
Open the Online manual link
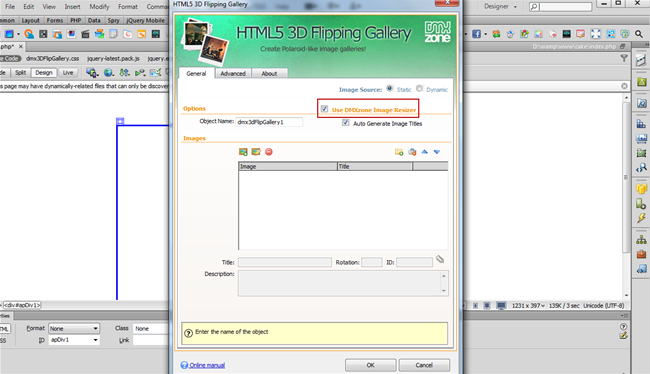pyautogui.click(x=207, y=365)
